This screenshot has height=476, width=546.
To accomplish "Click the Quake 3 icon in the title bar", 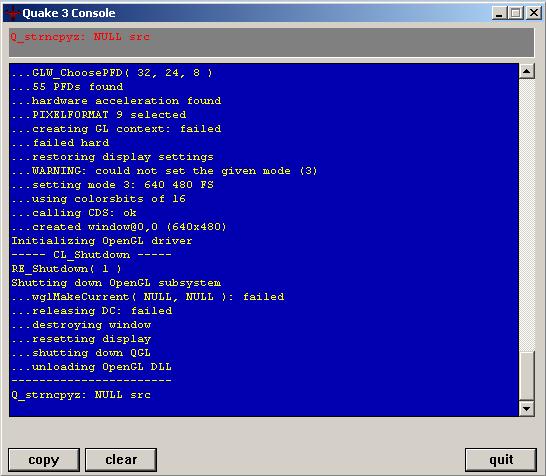I will [13, 13].
